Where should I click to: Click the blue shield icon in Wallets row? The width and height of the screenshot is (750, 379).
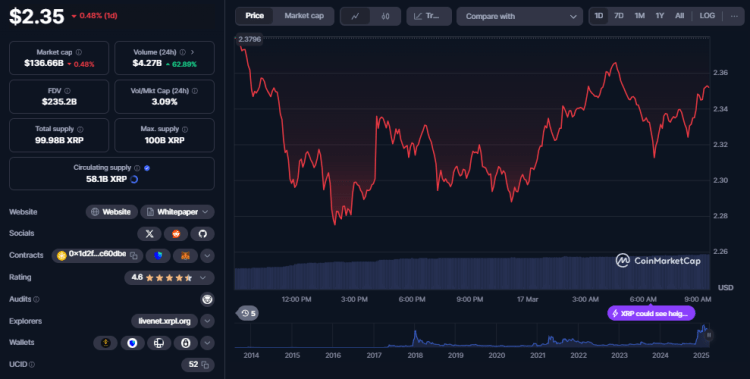(132, 343)
